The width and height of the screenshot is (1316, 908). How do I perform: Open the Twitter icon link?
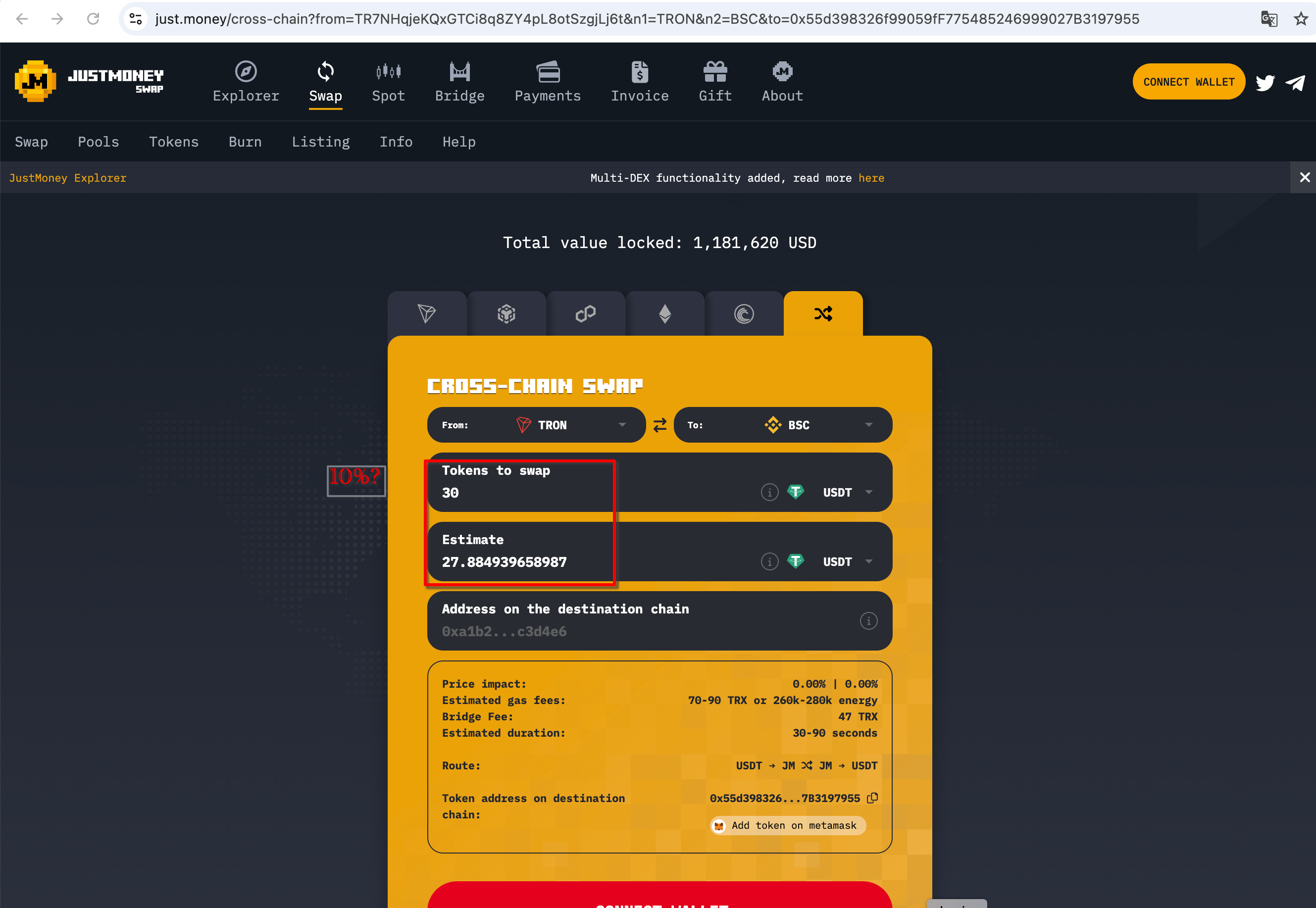(1265, 83)
